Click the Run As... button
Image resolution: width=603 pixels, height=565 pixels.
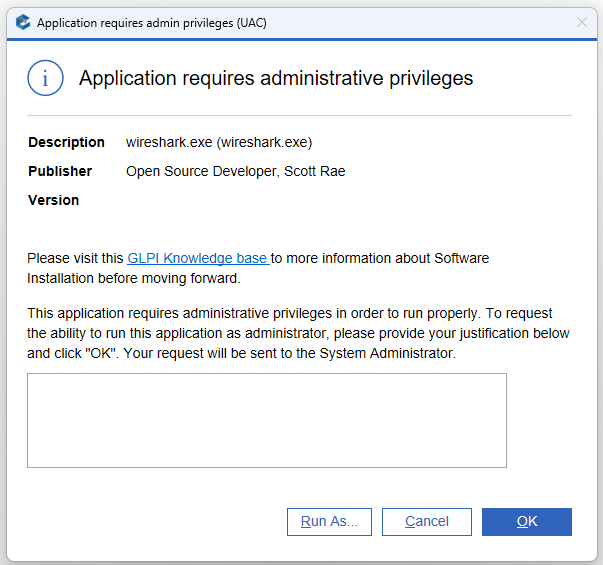[x=329, y=522]
